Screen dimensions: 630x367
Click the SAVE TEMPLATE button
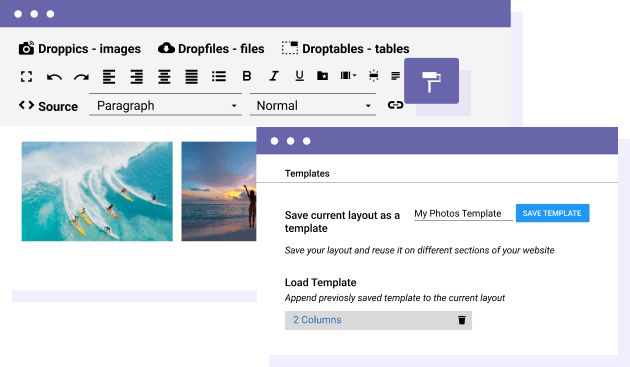[552, 213]
